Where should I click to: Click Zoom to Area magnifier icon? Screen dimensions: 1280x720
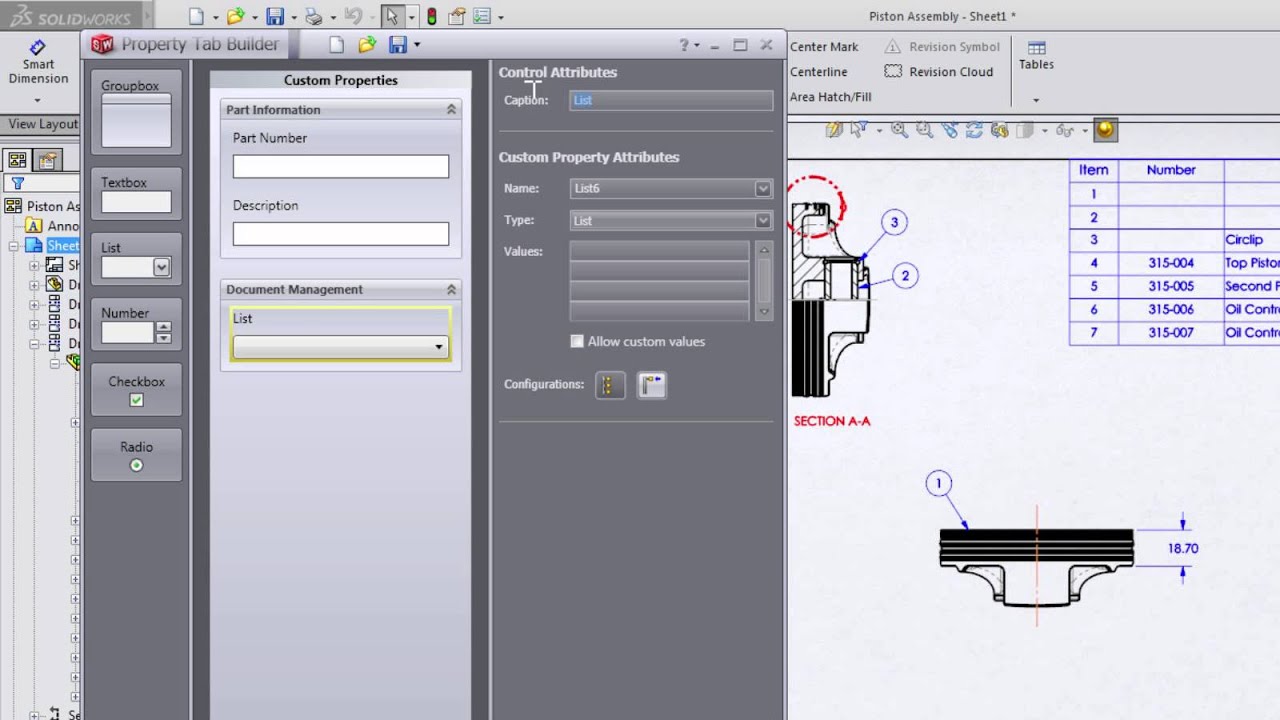924,130
